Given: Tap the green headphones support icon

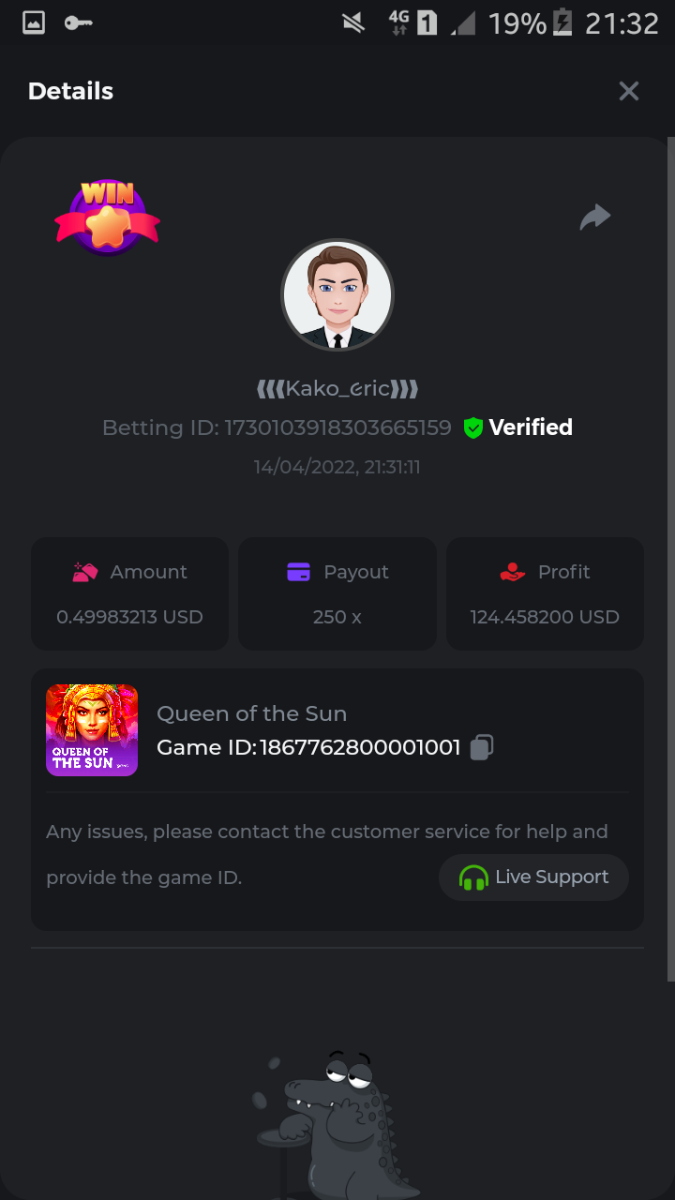Looking at the screenshot, I should pyautogui.click(x=473, y=878).
